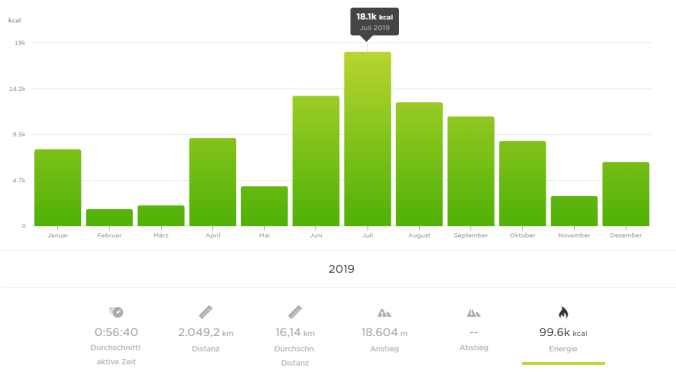The image size is (676, 372).
Task: Select the highlighted Juli bar
Action: click(x=368, y=139)
